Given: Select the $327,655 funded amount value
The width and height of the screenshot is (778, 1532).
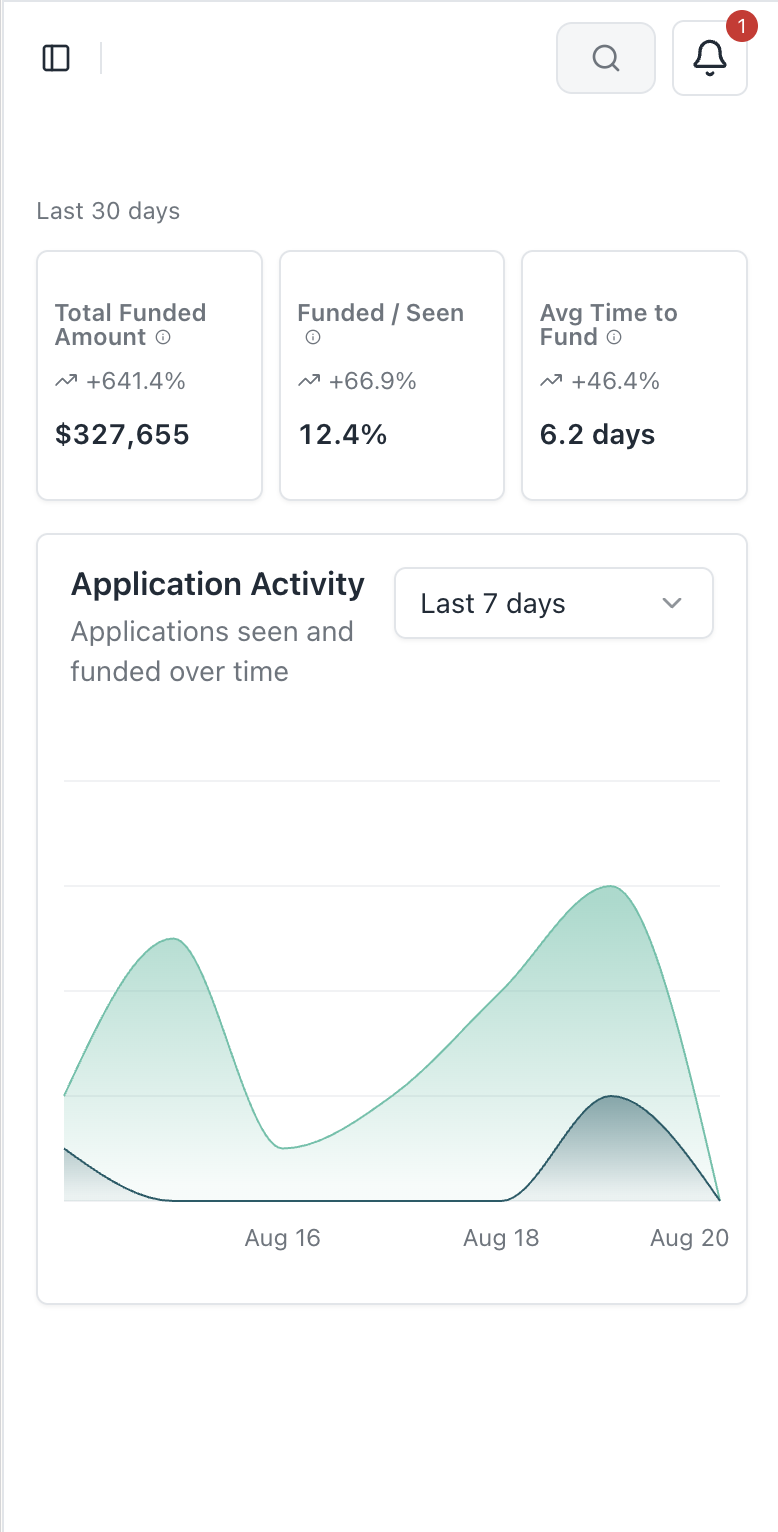Looking at the screenshot, I should click(122, 435).
